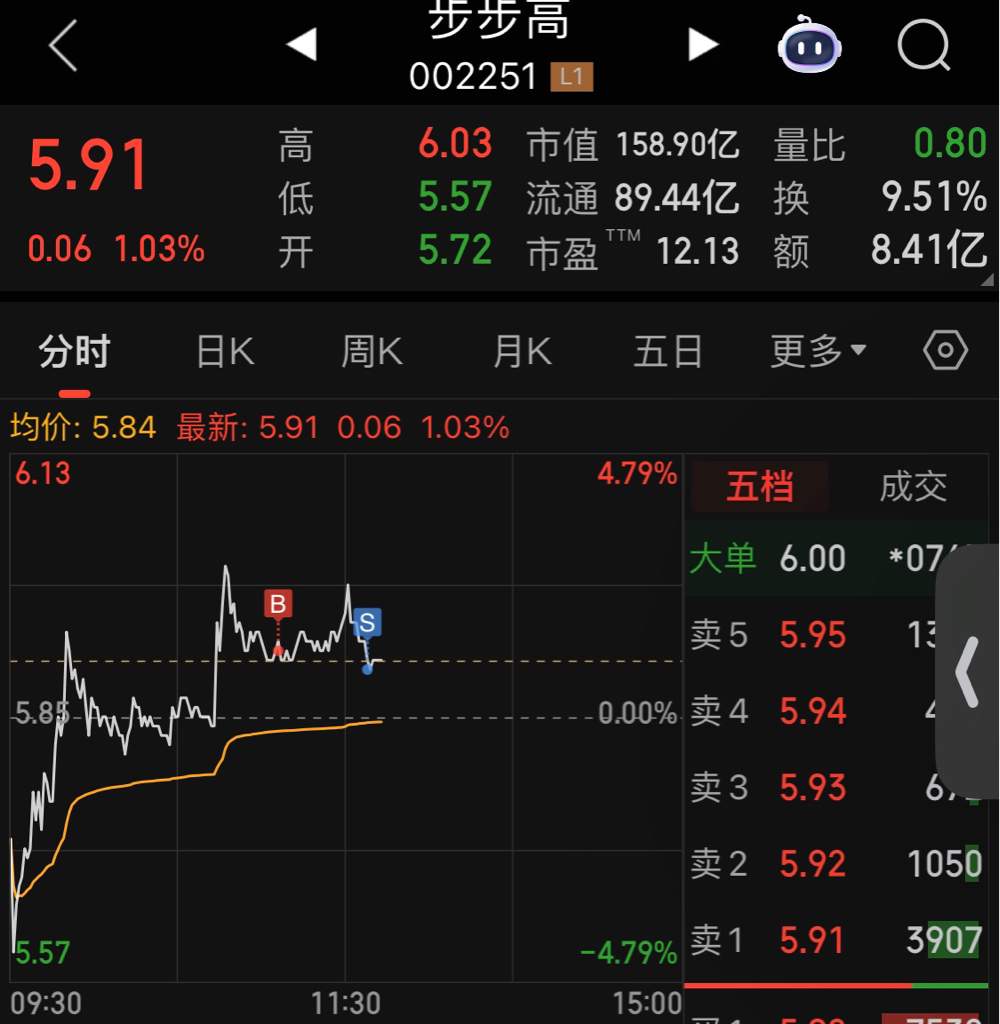Tap the L1 level badge
This screenshot has height=1024, width=1000.
point(572,77)
